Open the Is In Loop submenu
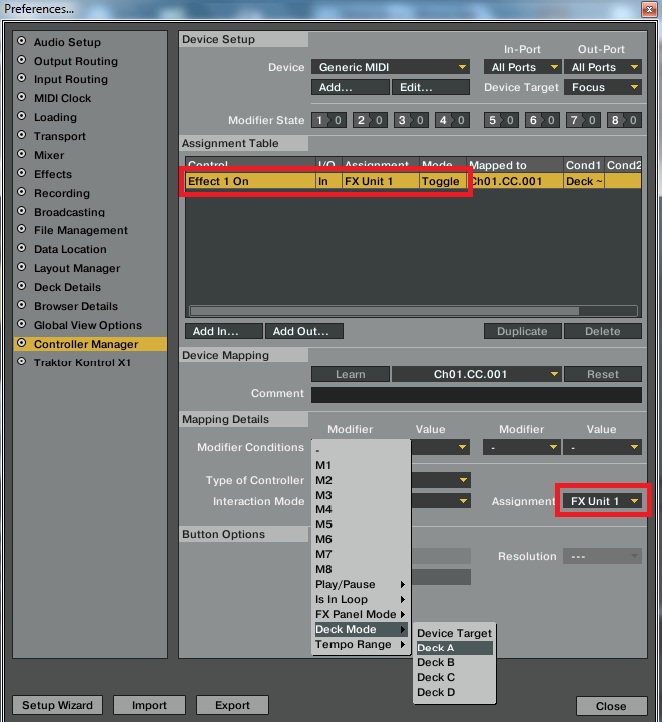The image size is (662, 722). point(361,599)
